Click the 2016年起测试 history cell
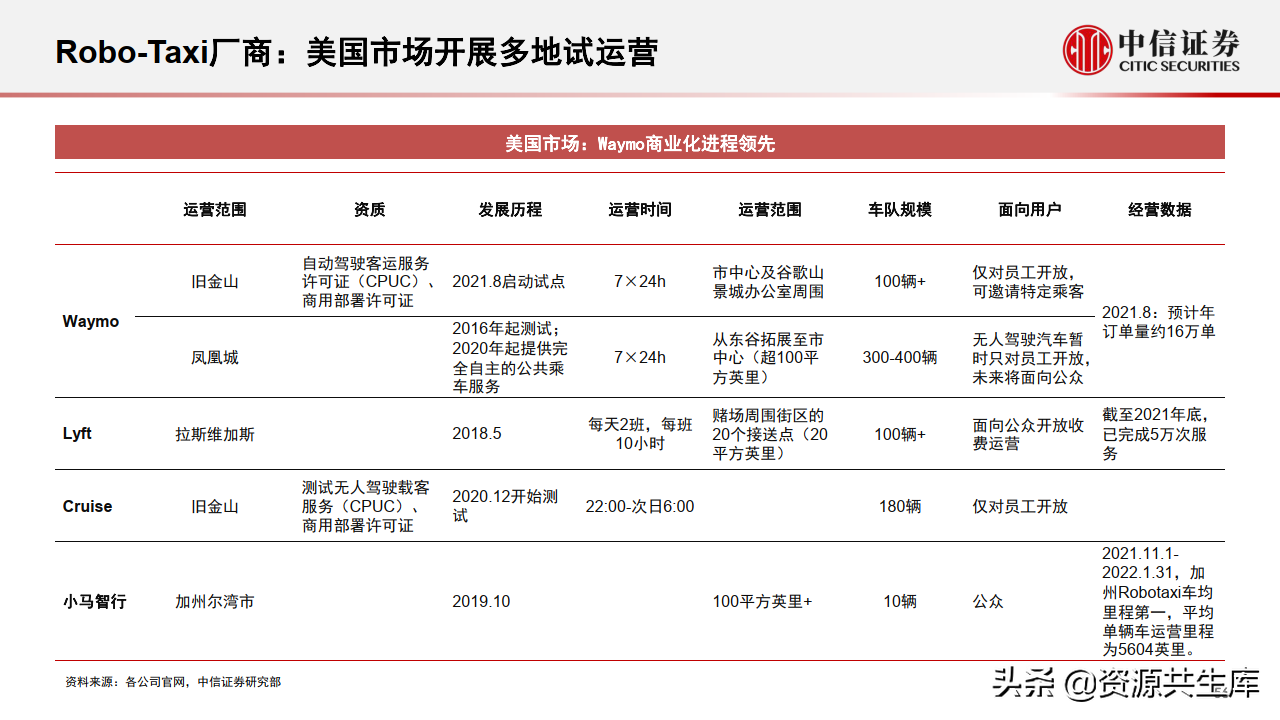The width and height of the screenshot is (1280, 720). click(x=510, y=358)
